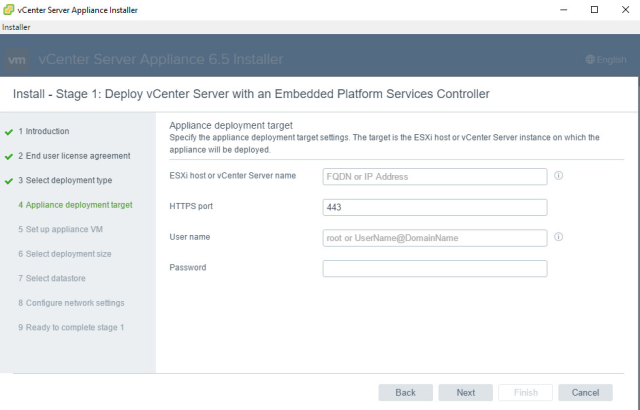Select step 4 Appliance deployment target

coord(76,205)
